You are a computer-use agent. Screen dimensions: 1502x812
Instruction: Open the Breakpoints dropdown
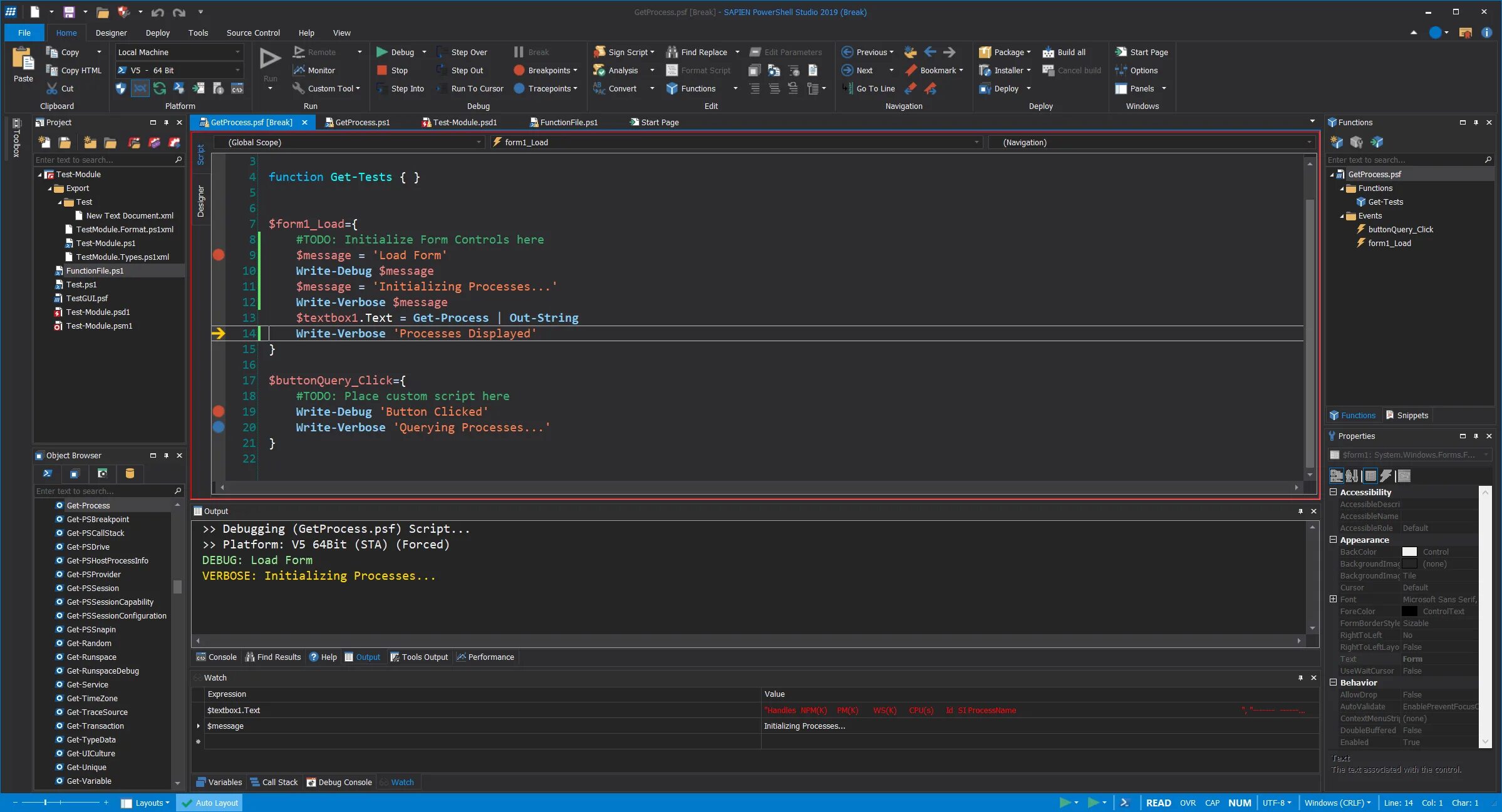click(545, 71)
